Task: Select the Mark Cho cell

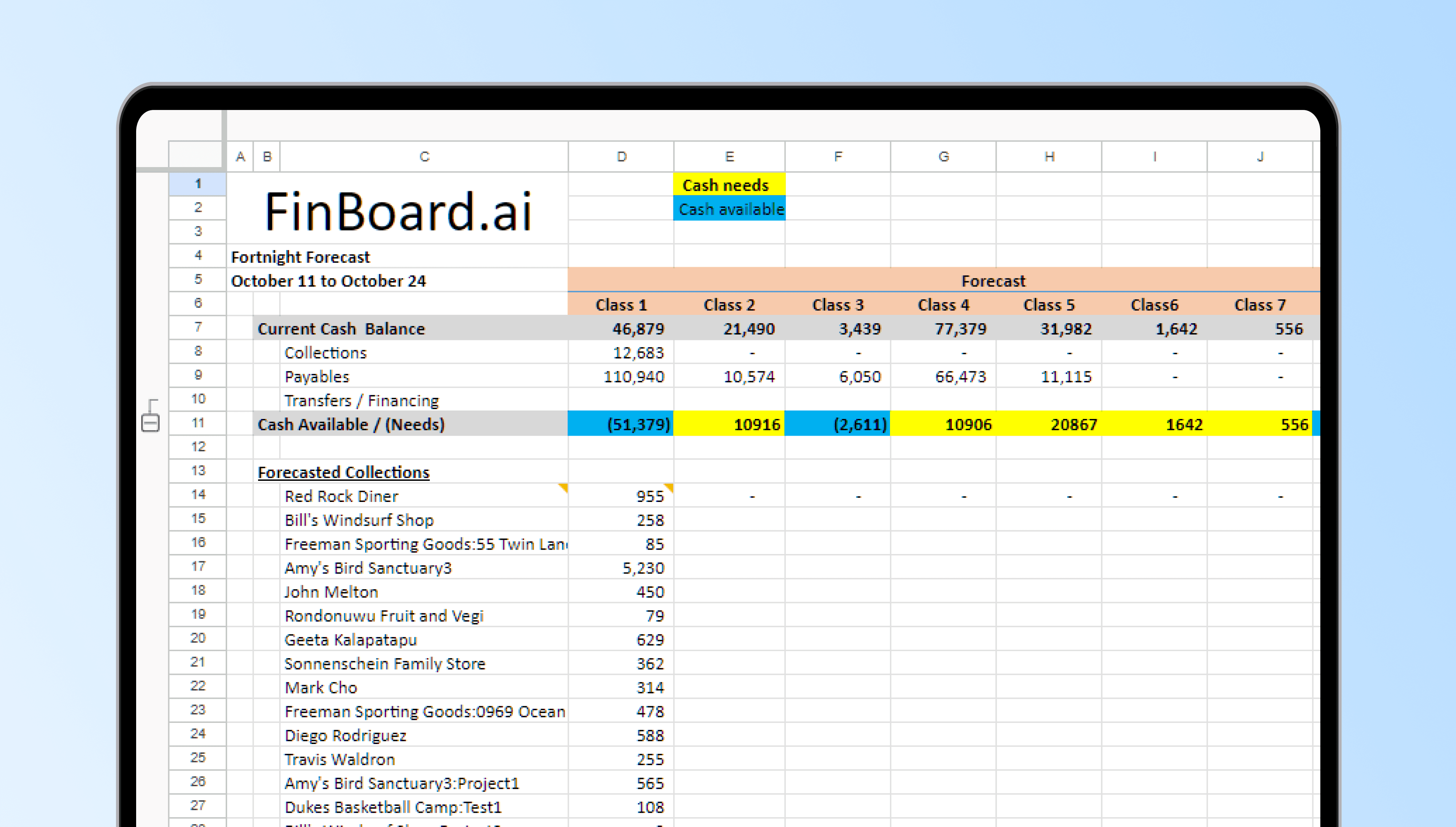Action: click(424, 687)
